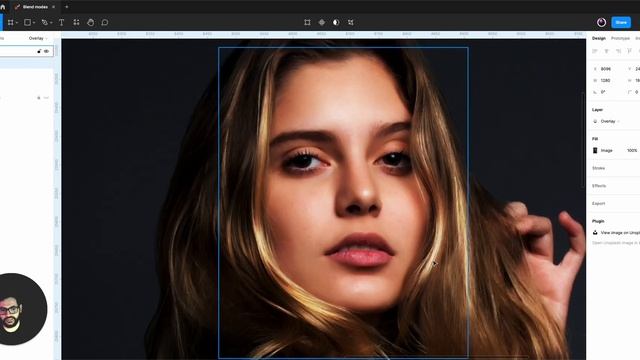Click the blue Share button
This screenshot has height=360, width=640.
click(621, 22)
